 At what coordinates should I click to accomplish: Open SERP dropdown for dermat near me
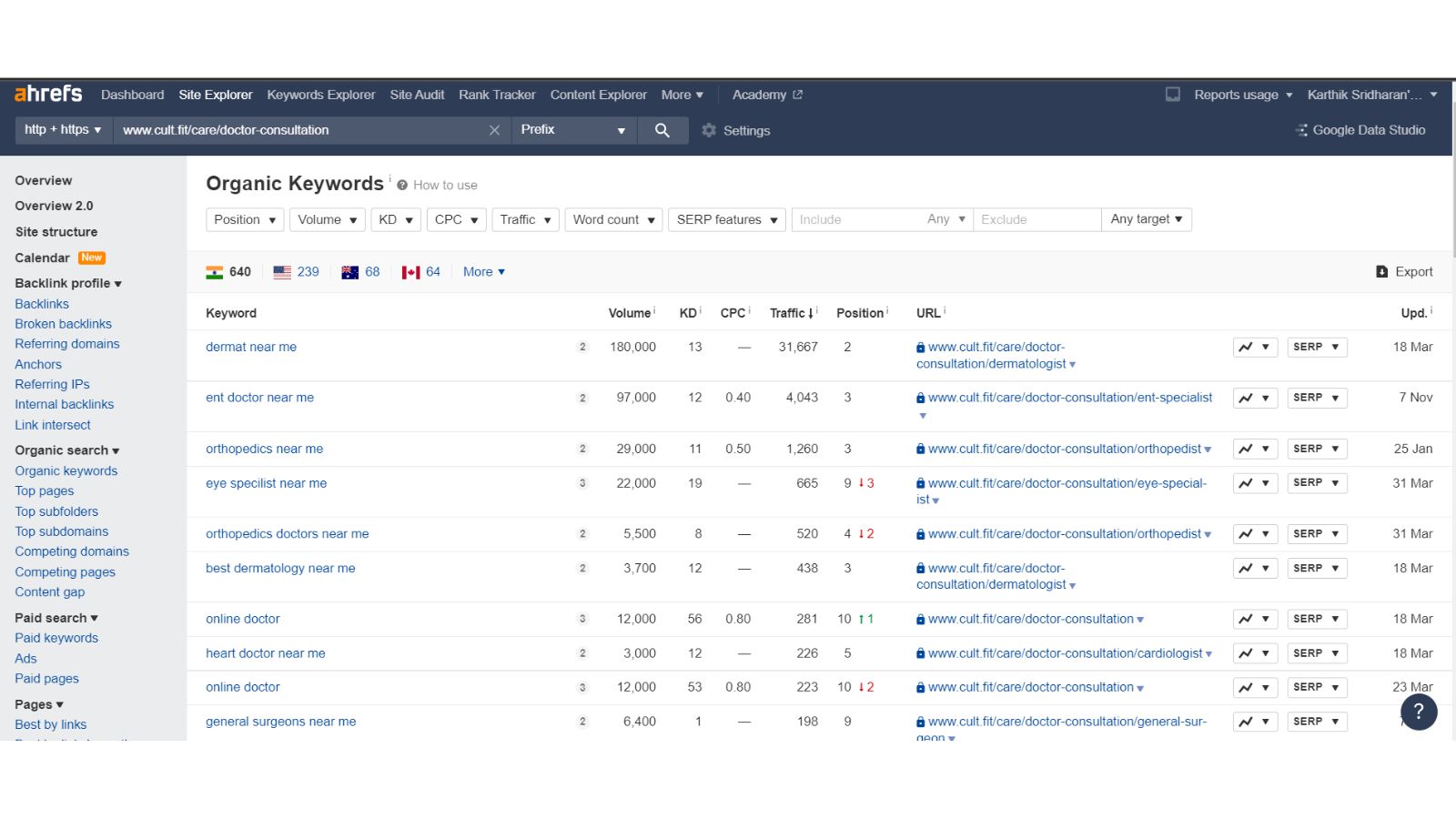tap(1317, 347)
